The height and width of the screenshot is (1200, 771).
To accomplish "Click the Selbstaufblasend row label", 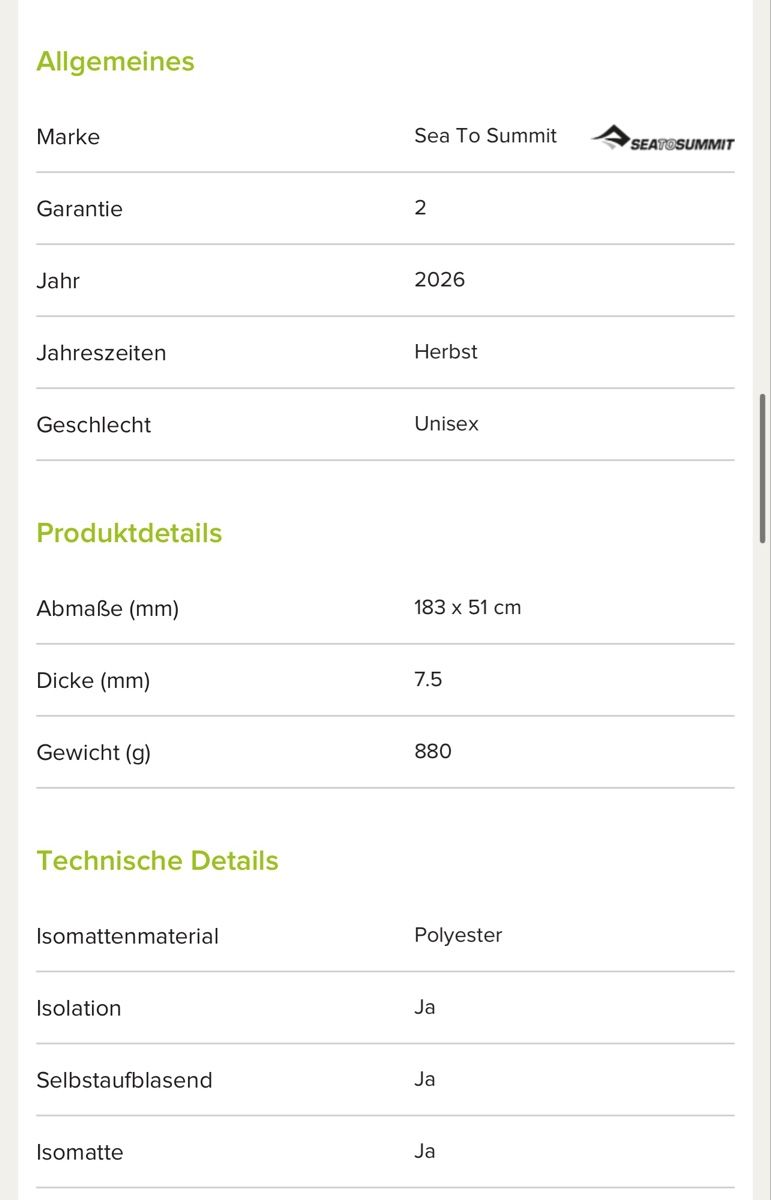I will tap(124, 1080).
